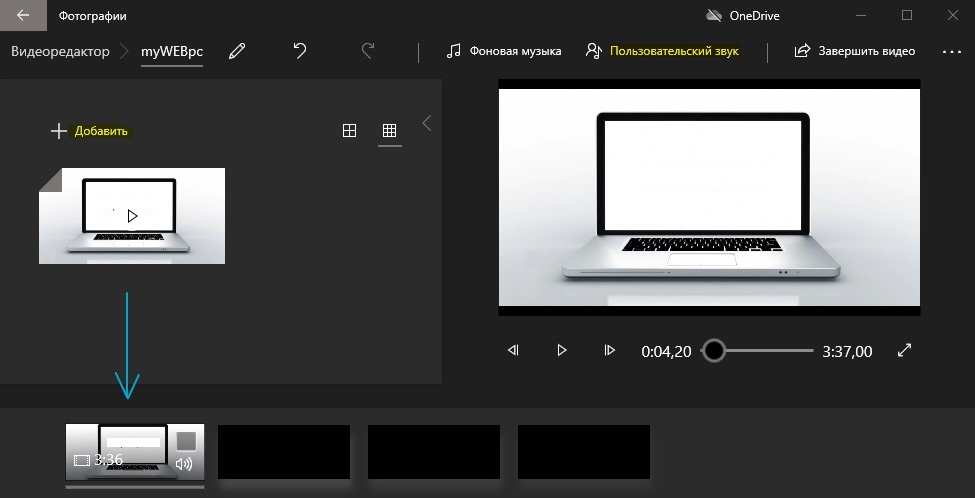The height and width of the screenshot is (498, 975).
Task: Click the back arrow in title bar
Action: point(23,16)
